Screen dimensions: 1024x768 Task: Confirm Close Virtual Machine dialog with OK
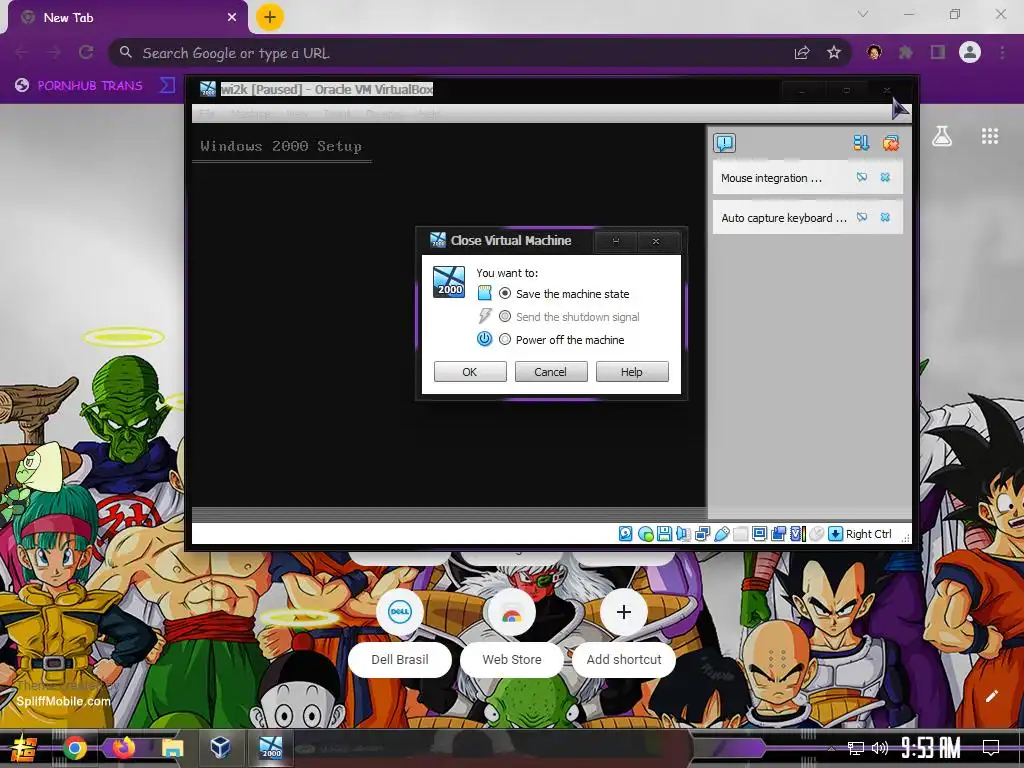470,372
